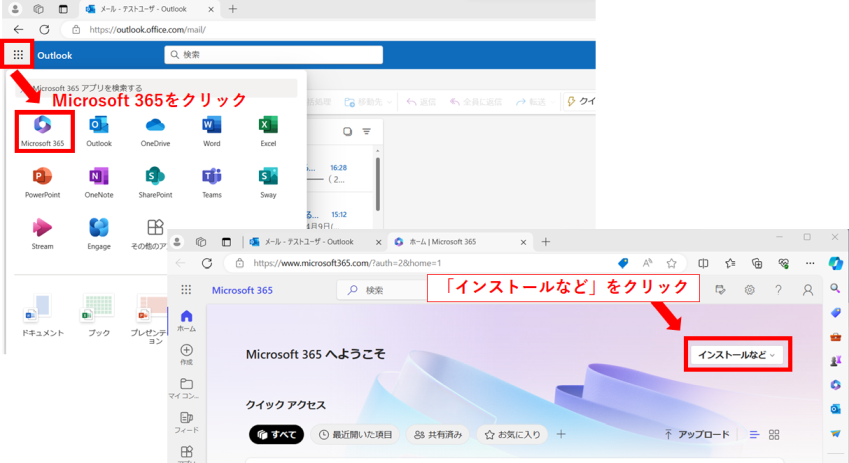849x463 pixels.
Task: Open the Stream app tile
Action: tap(43, 233)
